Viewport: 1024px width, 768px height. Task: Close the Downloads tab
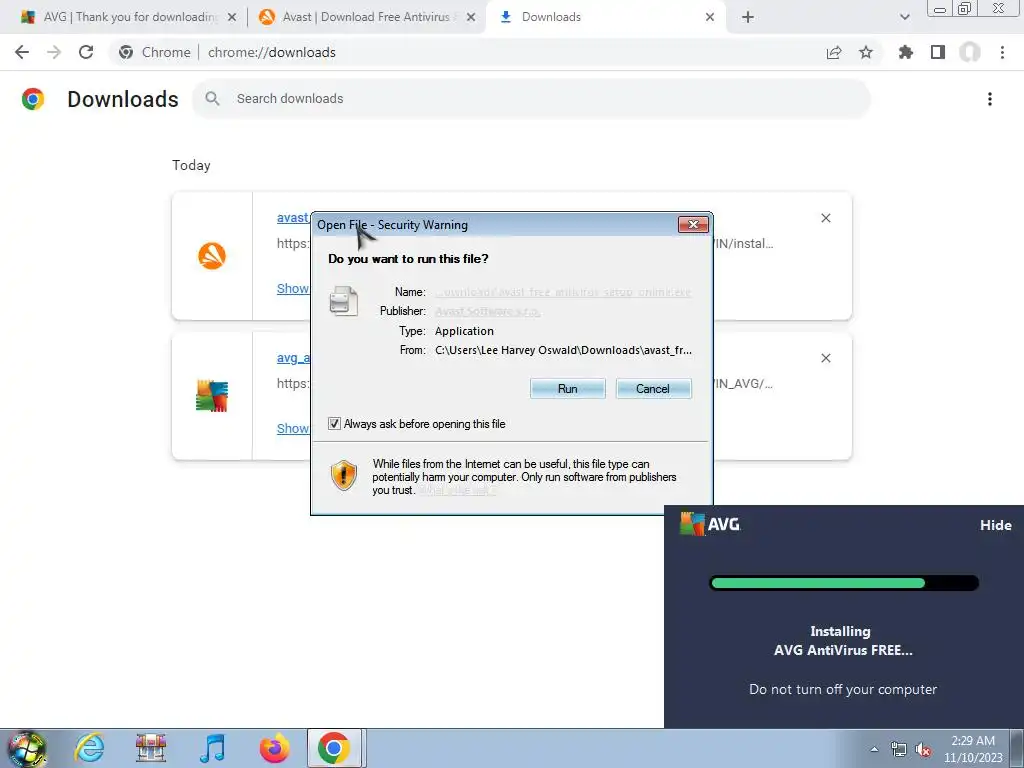(710, 17)
